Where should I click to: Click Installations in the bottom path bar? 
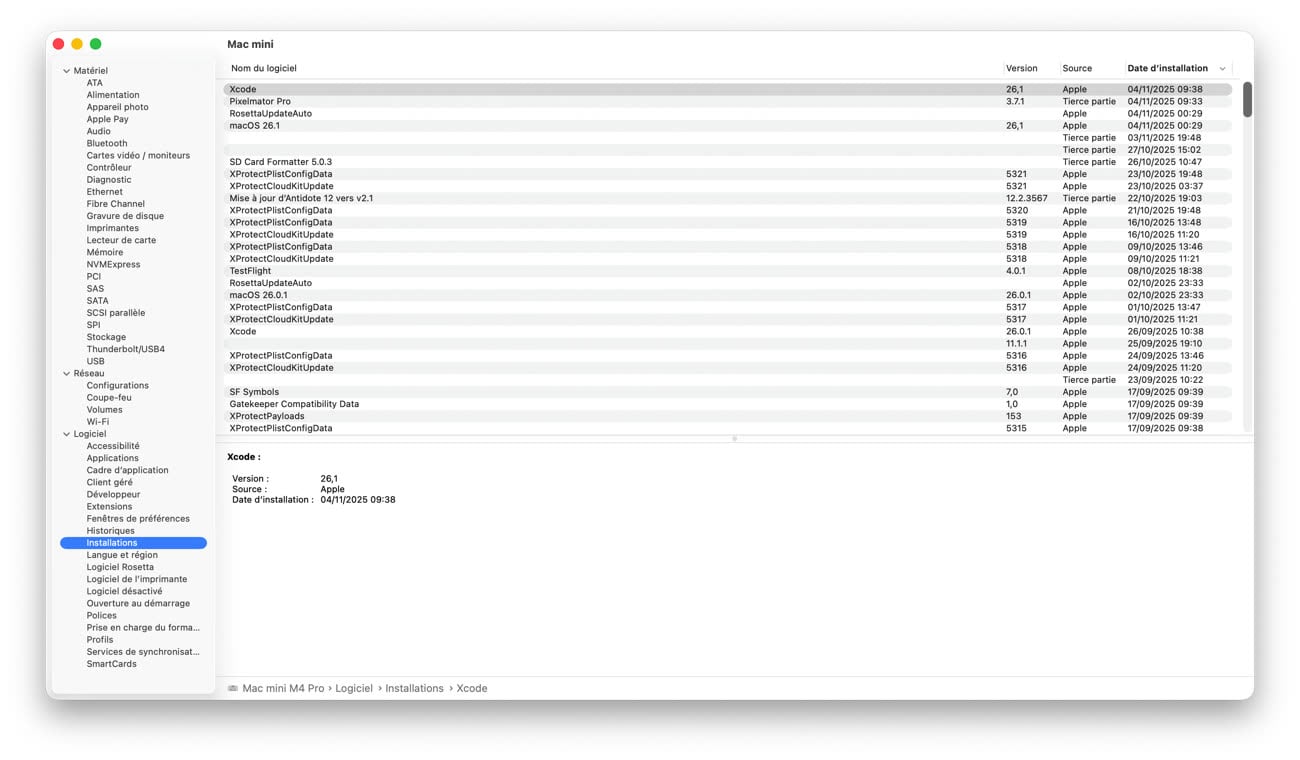414,688
